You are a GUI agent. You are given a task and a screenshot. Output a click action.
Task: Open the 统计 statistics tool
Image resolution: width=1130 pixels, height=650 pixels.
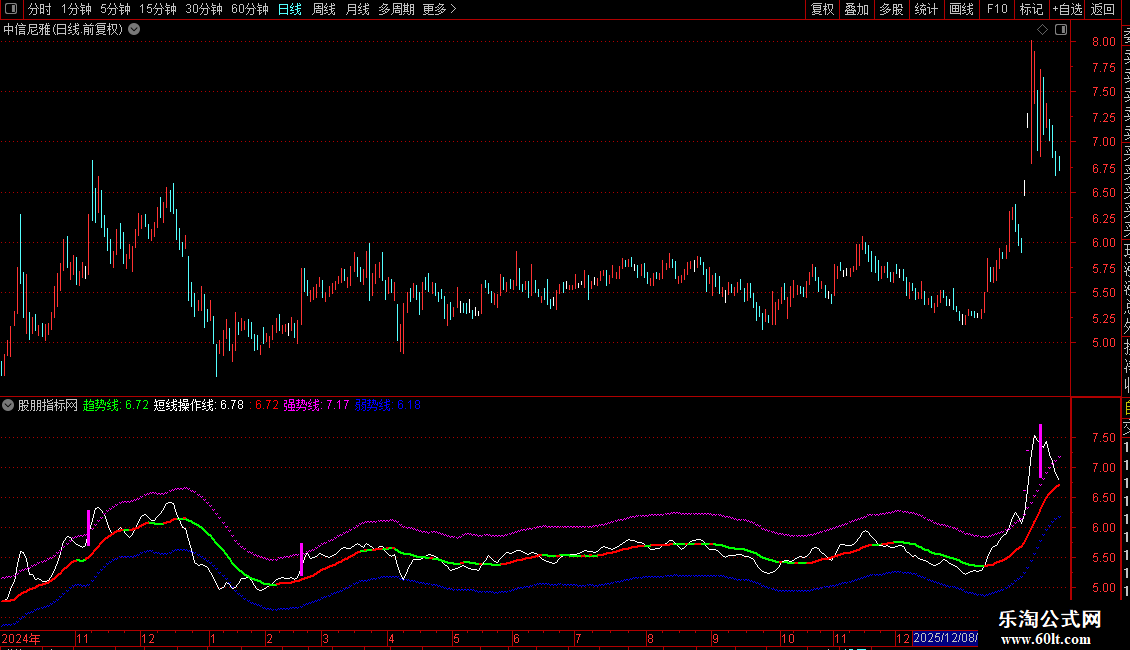point(926,9)
